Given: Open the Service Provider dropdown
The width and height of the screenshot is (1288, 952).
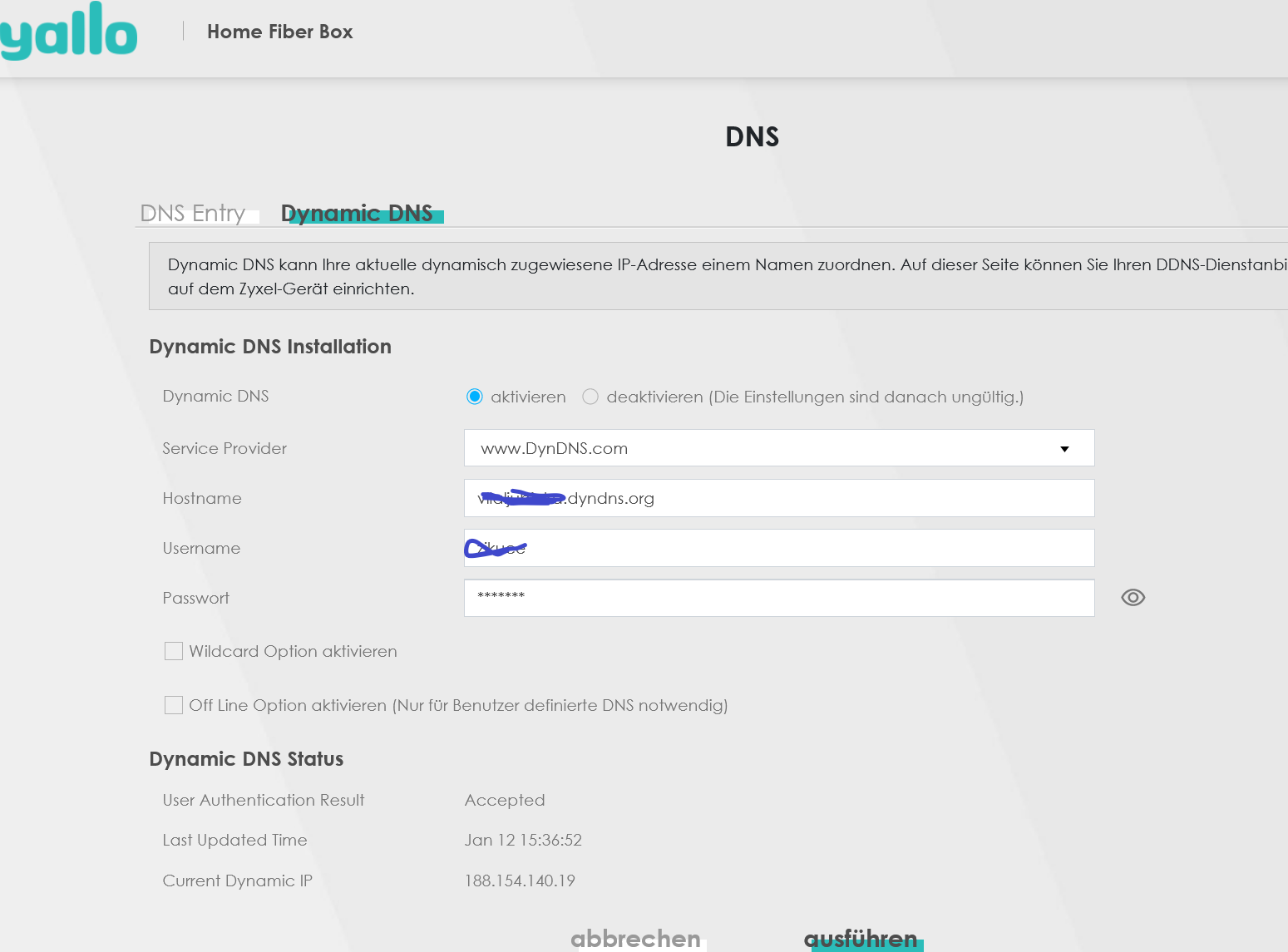Looking at the screenshot, I should pos(778,448).
